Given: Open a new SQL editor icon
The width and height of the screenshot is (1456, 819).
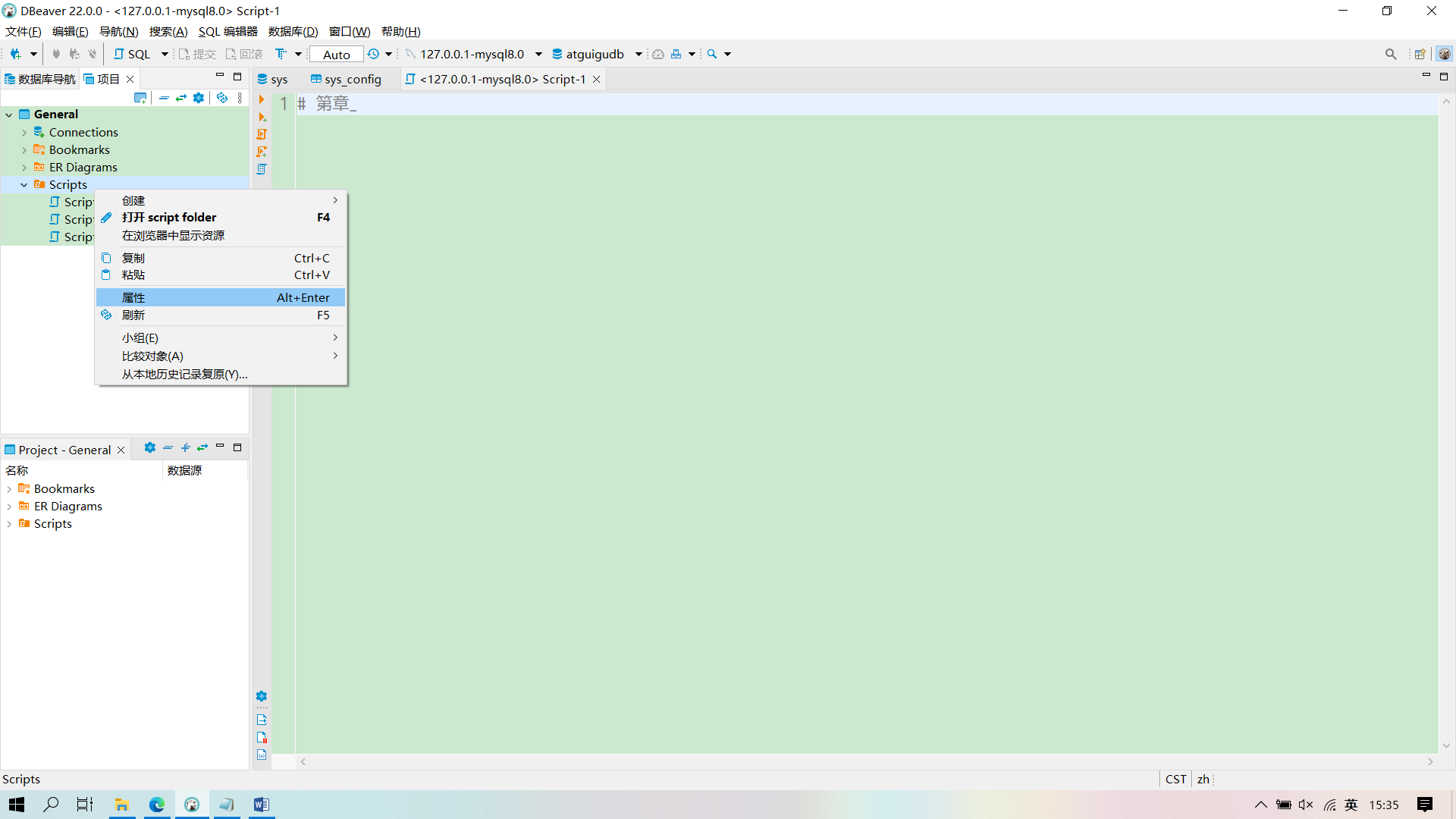Looking at the screenshot, I should (x=120, y=54).
